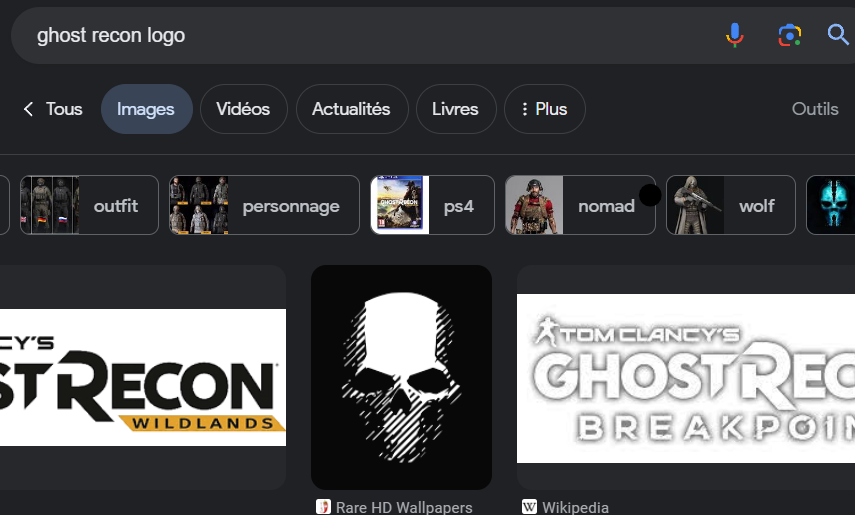The height and width of the screenshot is (515, 855).
Task: Open the Ghost Recon Wildlands logo image
Action: [x=143, y=378]
